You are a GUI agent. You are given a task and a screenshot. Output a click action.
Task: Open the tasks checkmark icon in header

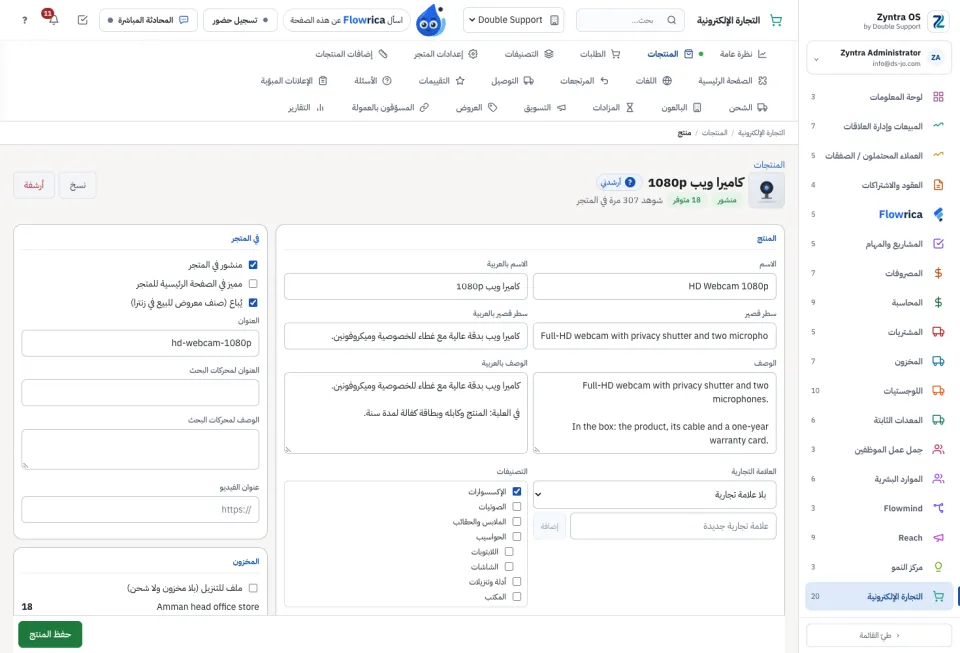[x=83, y=20]
